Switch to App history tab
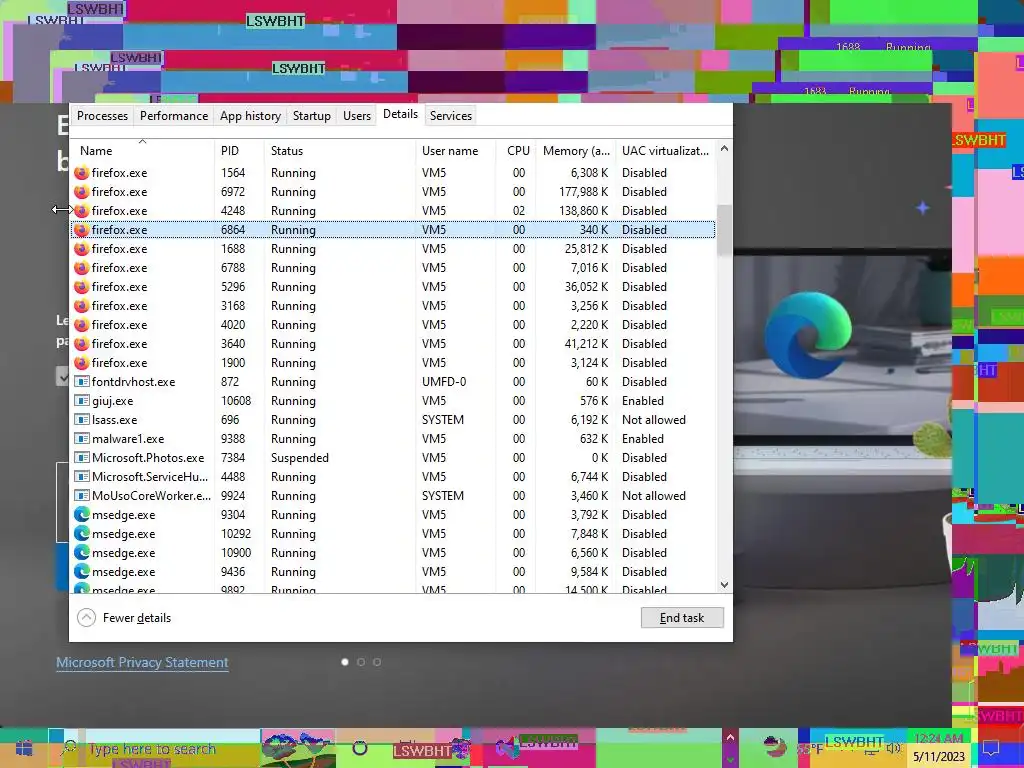1024x768 pixels. (x=250, y=116)
